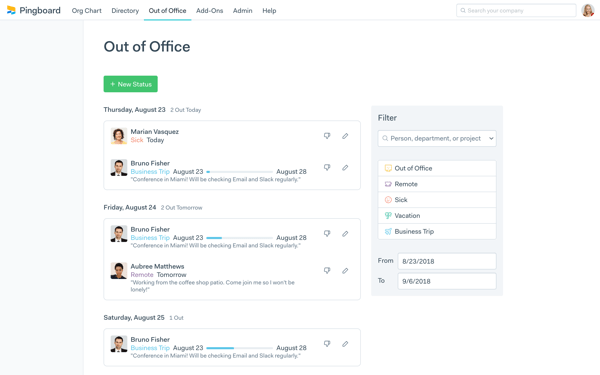This screenshot has height=375, width=600.
Task: Toggle the Sick status filter
Action: coord(437,200)
